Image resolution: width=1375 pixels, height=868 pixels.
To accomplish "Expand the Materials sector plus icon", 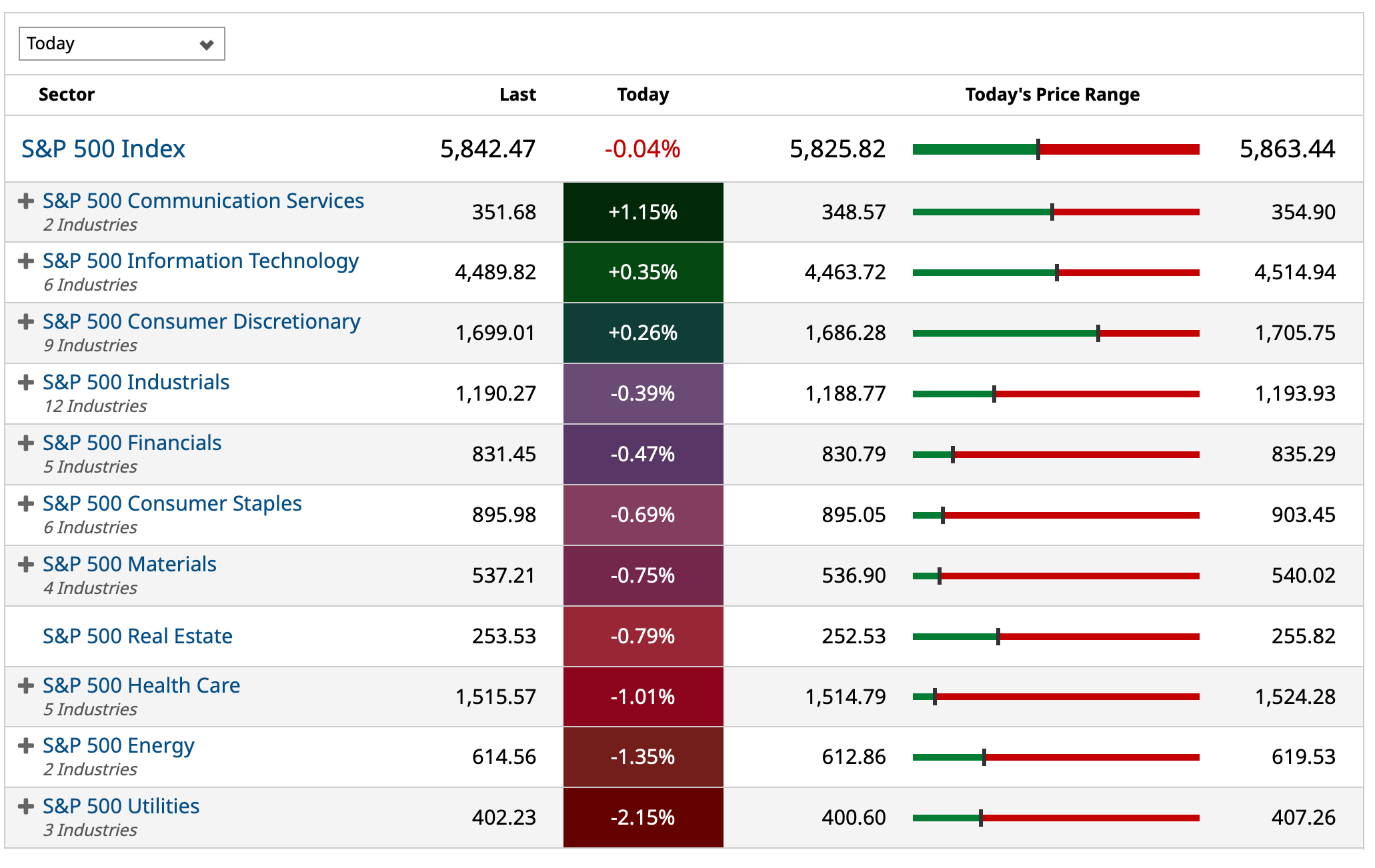I will pos(26,564).
